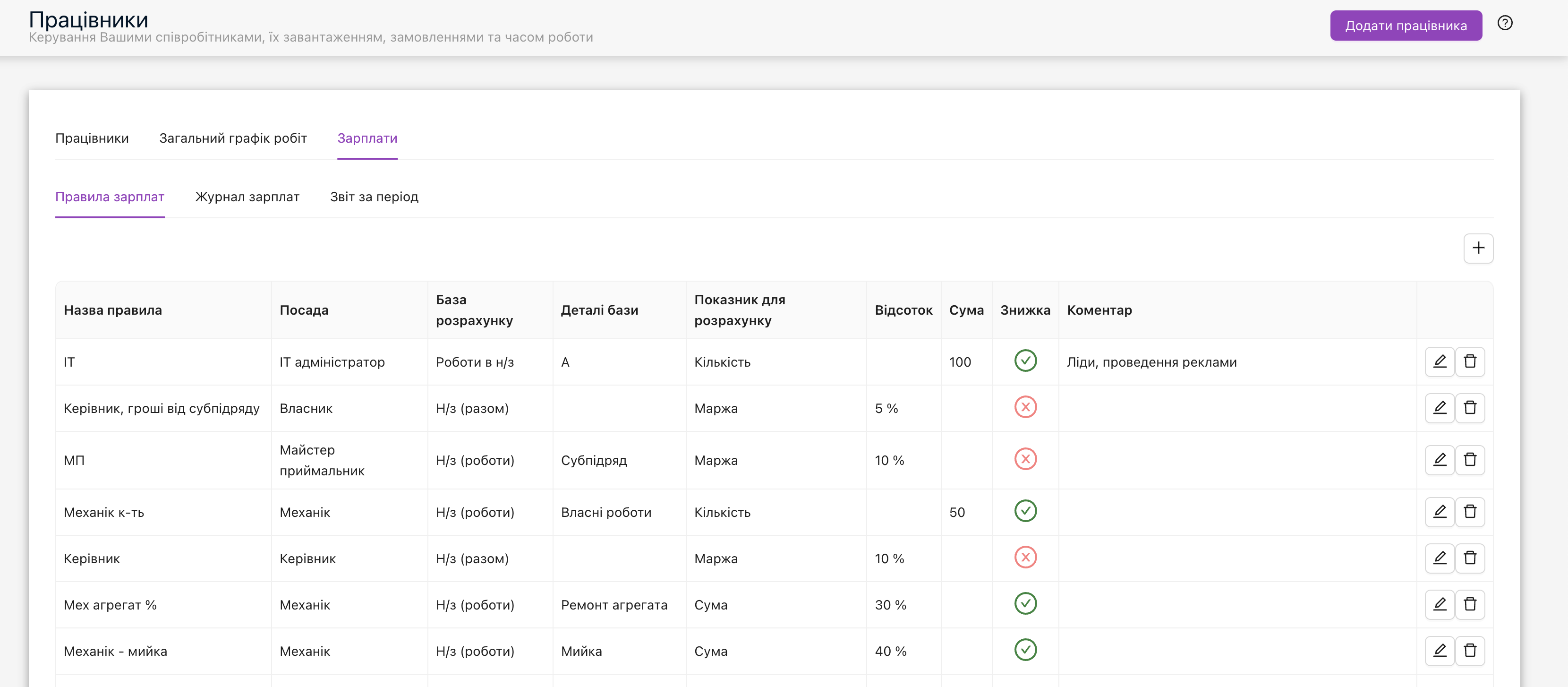This screenshot has width=1568, height=687.
Task: Open Журнал зарплат sub-tab
Action: tap(247, 197)
